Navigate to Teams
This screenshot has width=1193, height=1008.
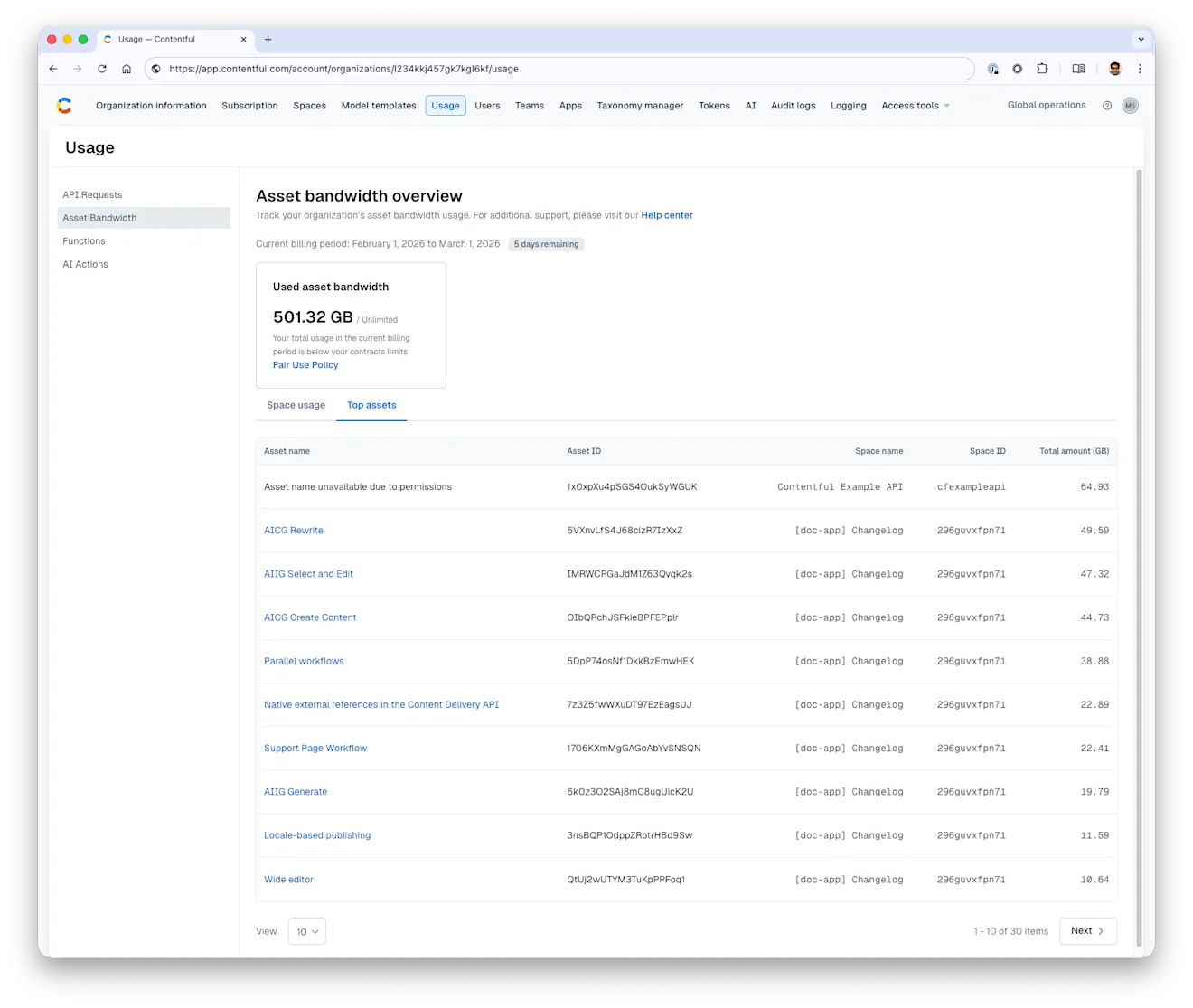(x=530, y=106)
